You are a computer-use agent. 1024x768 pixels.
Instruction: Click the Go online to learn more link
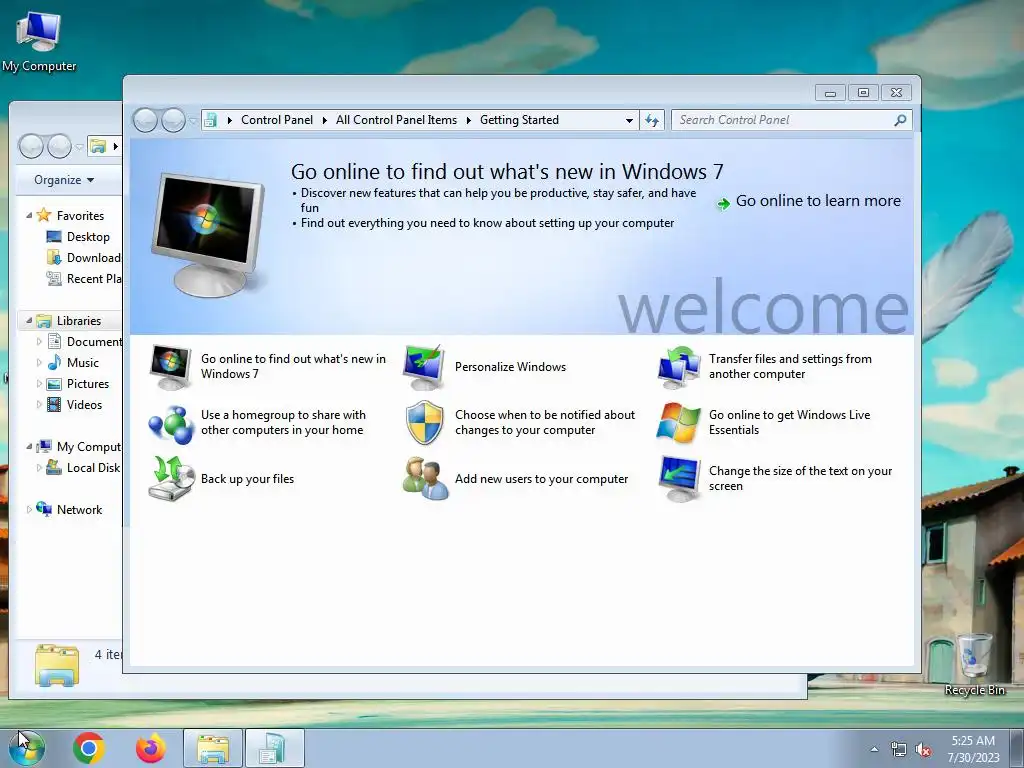coord(818,201)
